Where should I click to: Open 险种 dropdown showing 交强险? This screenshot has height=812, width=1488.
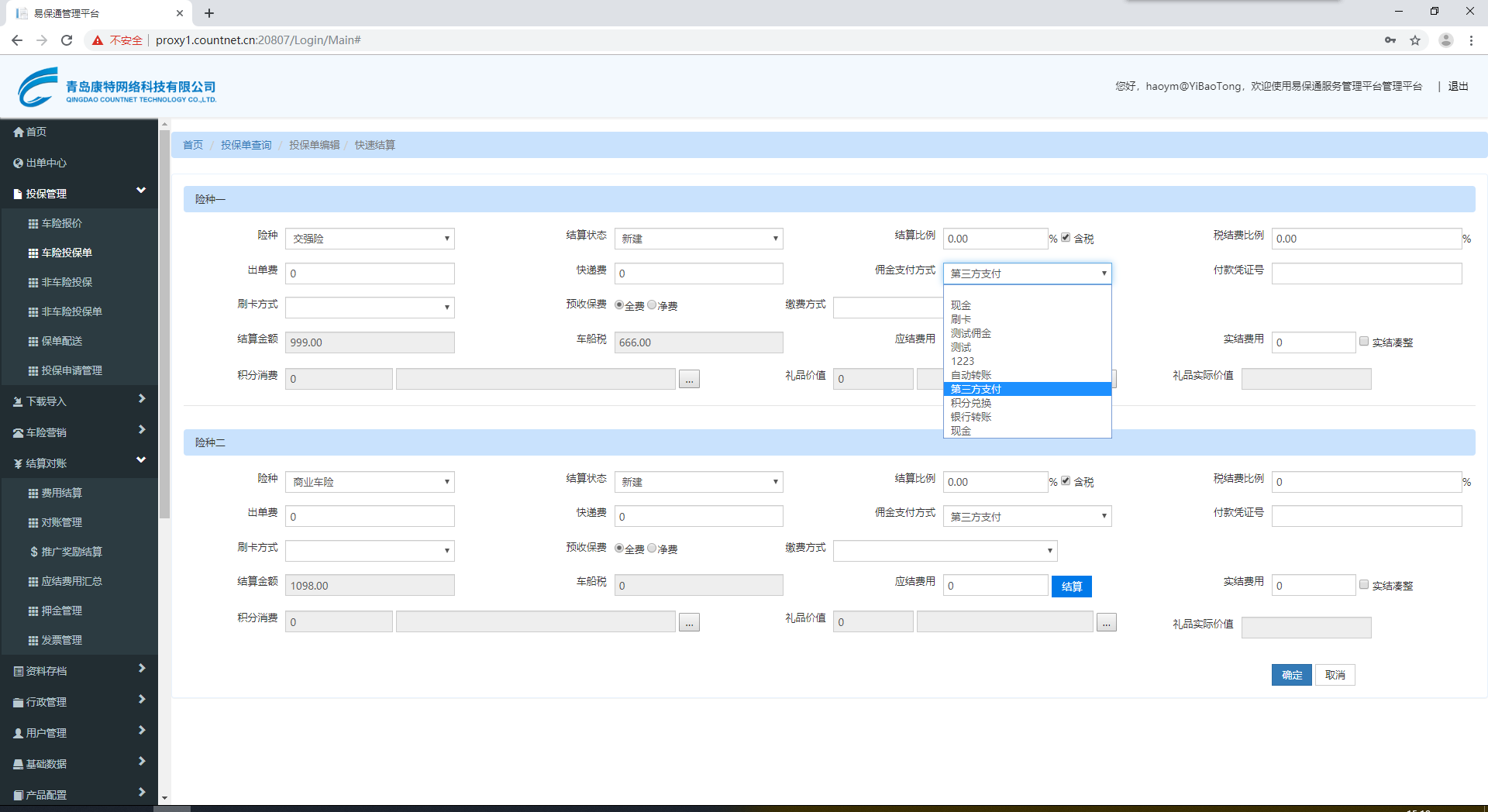(x=370, y=239)
